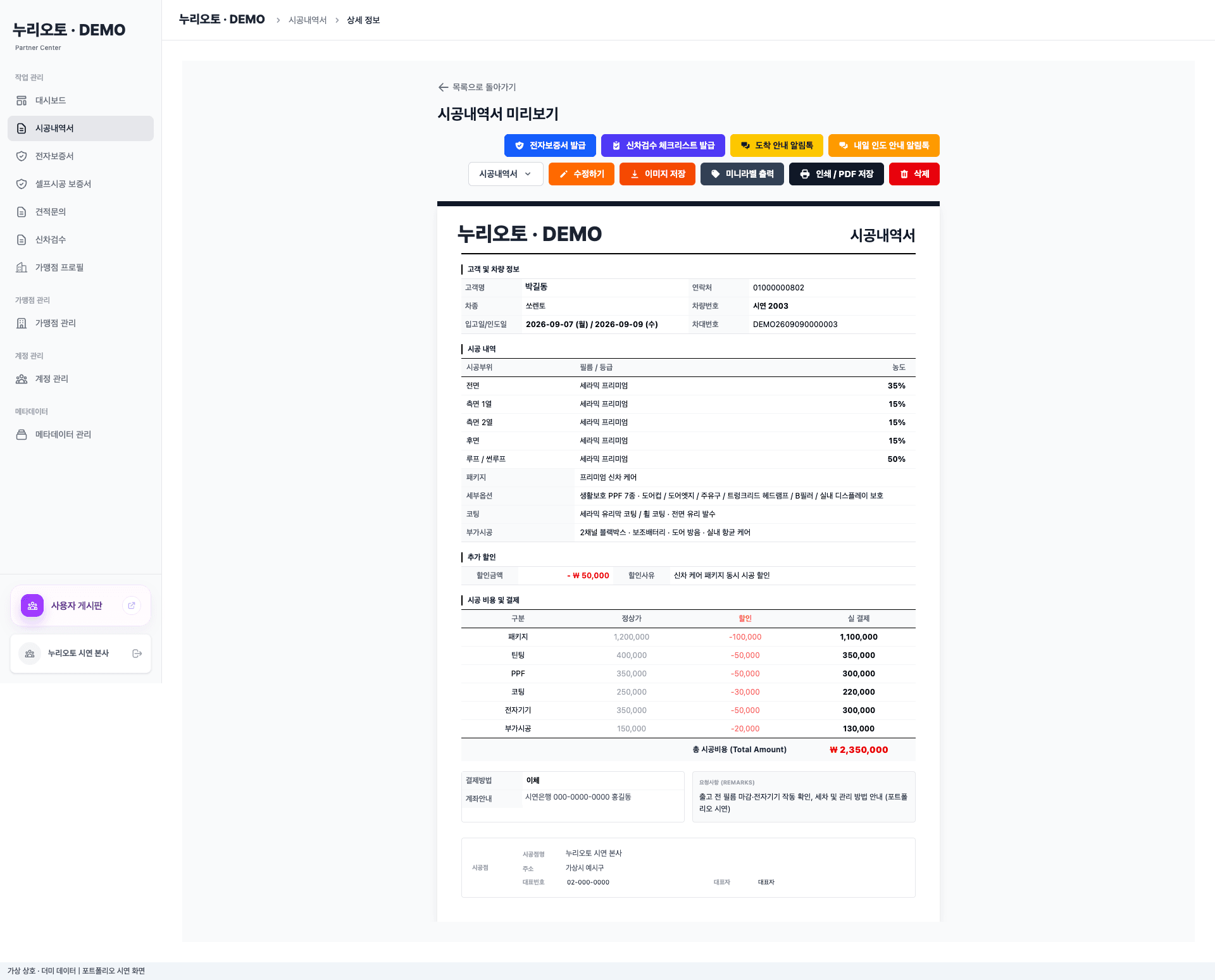Go to 시공내역서 breadcrumb link
Image resolution: width=1215 pixels, height=980 pixels.
coord(308,20)
